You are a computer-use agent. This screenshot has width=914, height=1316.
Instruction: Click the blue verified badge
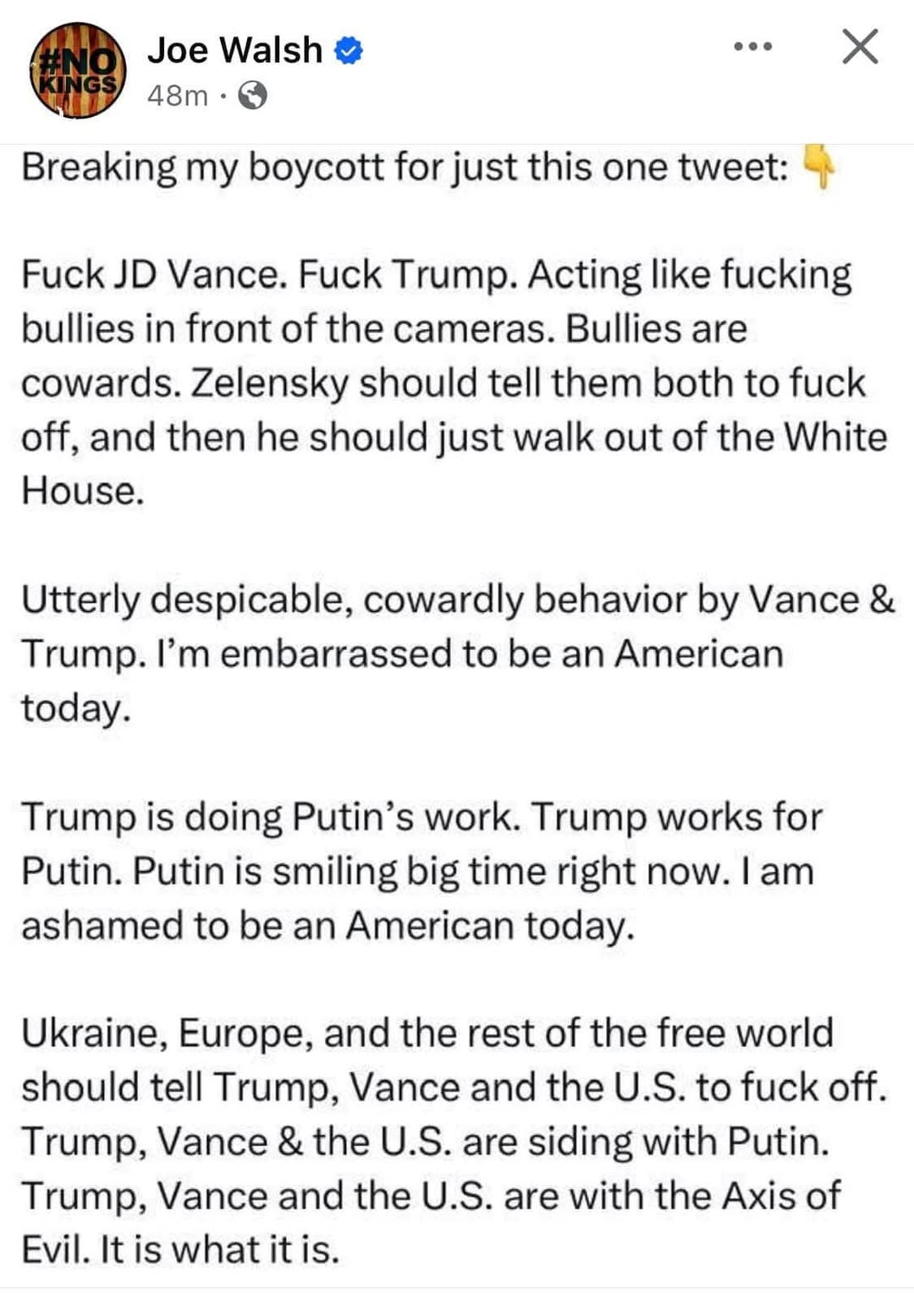point(349,51)
